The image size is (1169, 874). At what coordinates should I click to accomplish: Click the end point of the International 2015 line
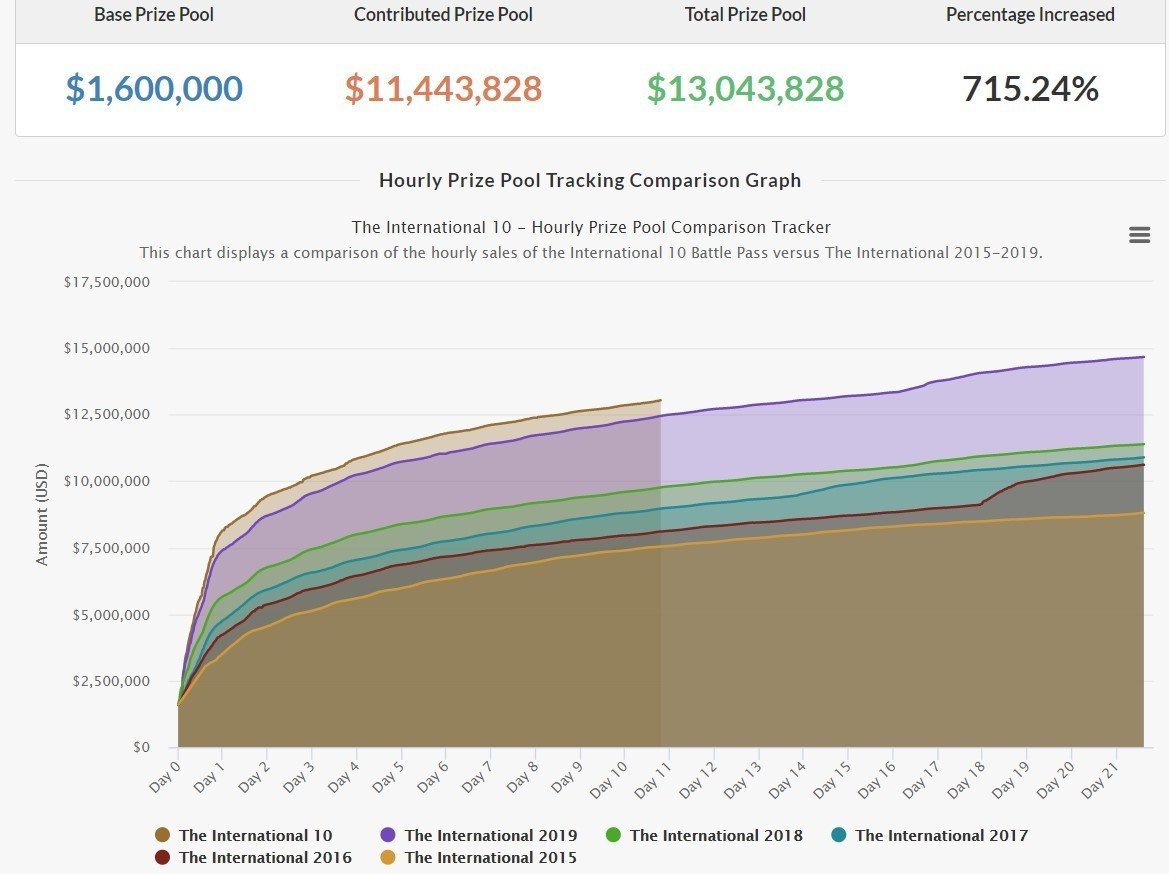pos(1144,512)
